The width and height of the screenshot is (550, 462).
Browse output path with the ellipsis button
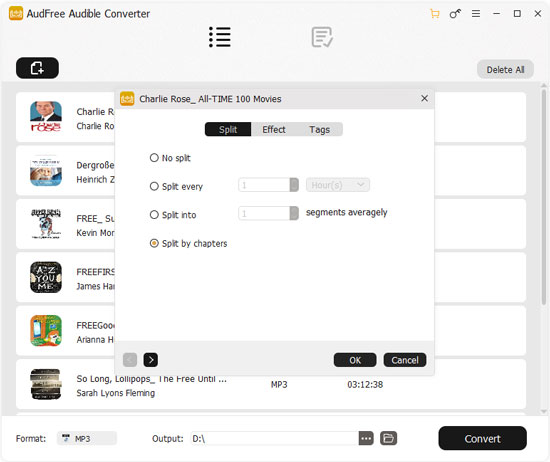click(x=366, y=438)
